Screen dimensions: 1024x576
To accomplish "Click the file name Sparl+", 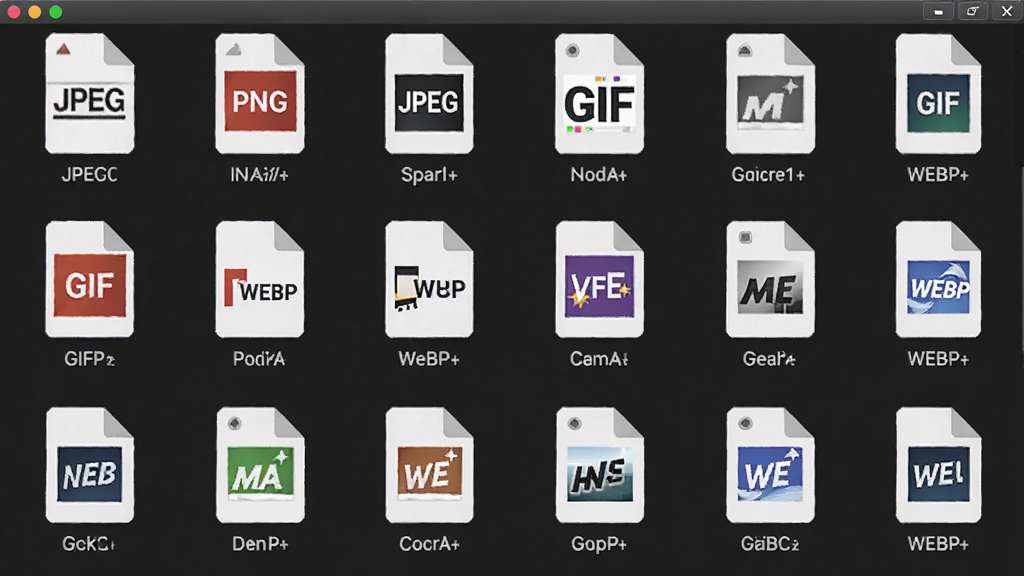I will pyautogui.click(x=429, y=174).
